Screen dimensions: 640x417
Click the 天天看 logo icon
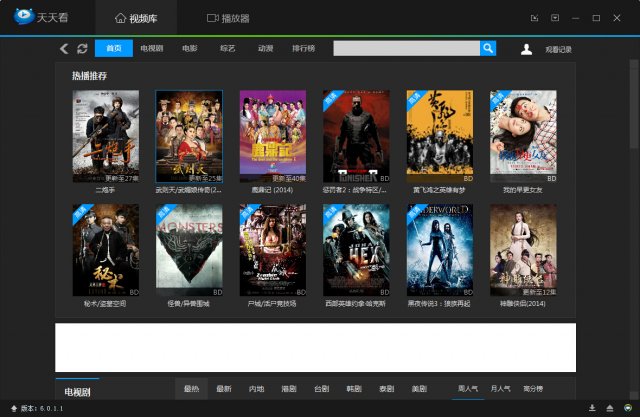(23, 16)
